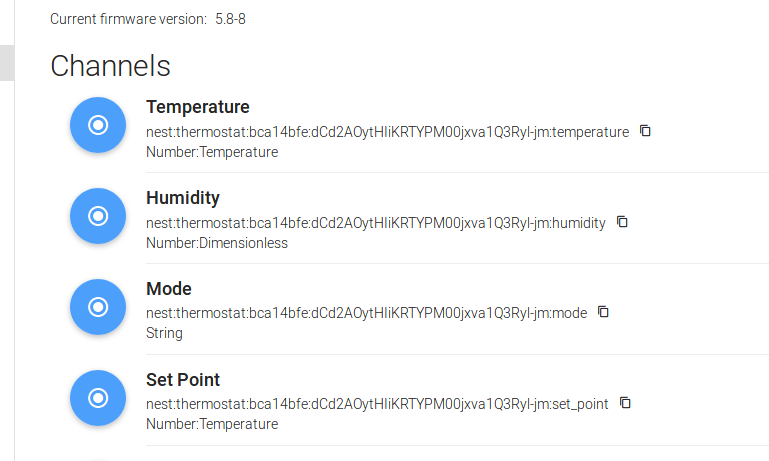
Task: Copy the Set Point channel UID
Action: (x=625, y=403)
